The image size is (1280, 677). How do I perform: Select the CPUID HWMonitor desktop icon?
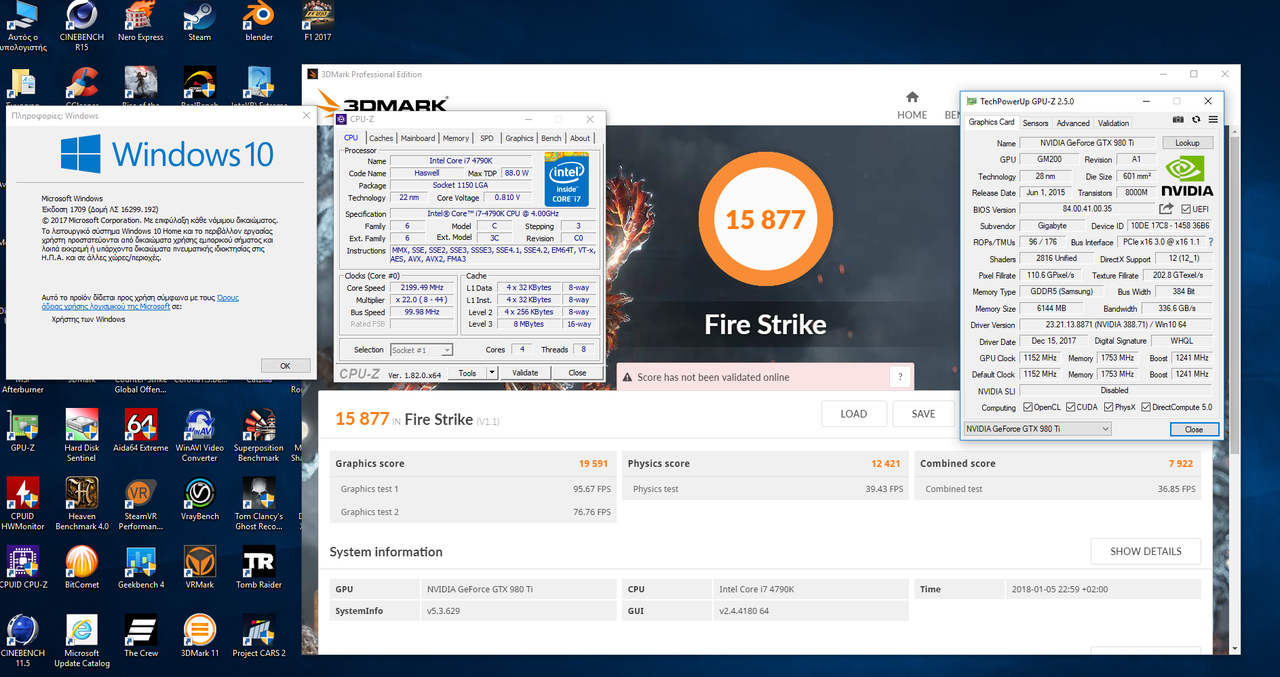(23, 504)
